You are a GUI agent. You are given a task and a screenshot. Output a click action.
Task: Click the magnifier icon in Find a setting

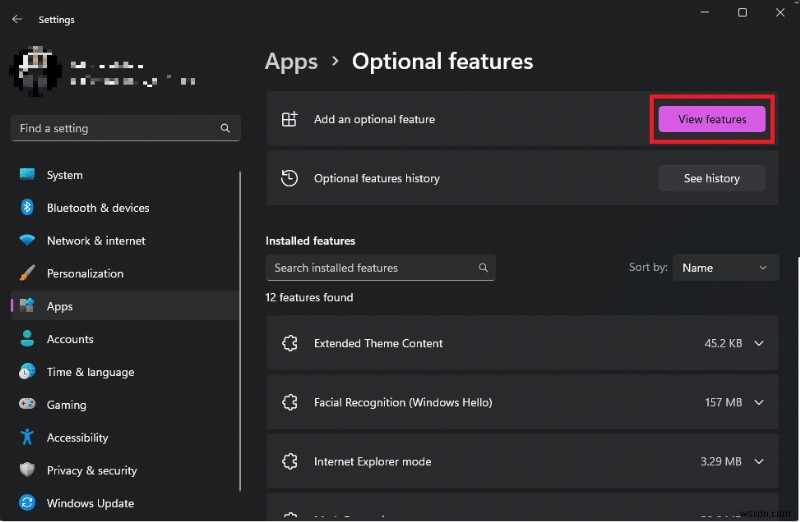[x=225, y=128]
